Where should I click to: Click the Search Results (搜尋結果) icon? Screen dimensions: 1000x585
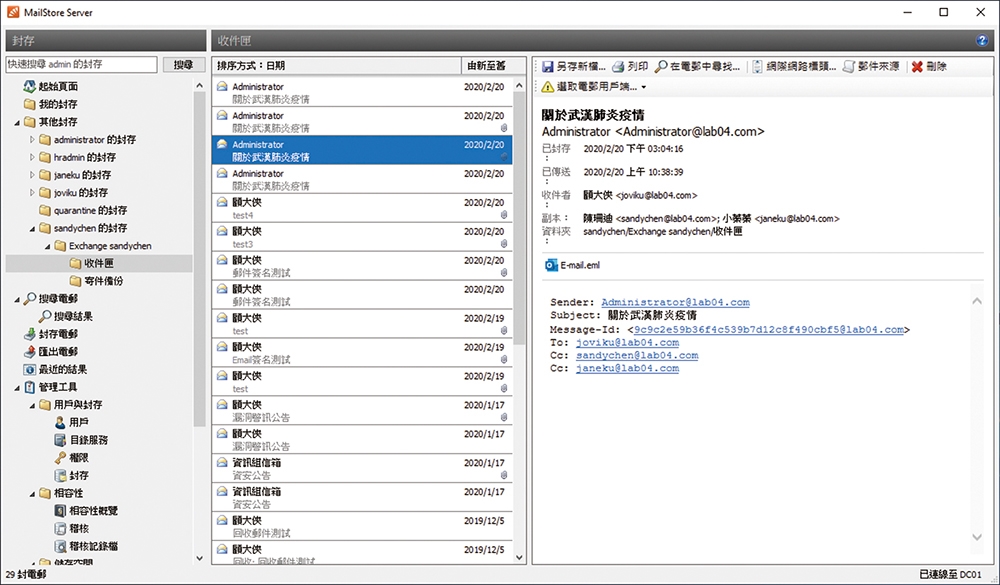[x=45, y=316]
